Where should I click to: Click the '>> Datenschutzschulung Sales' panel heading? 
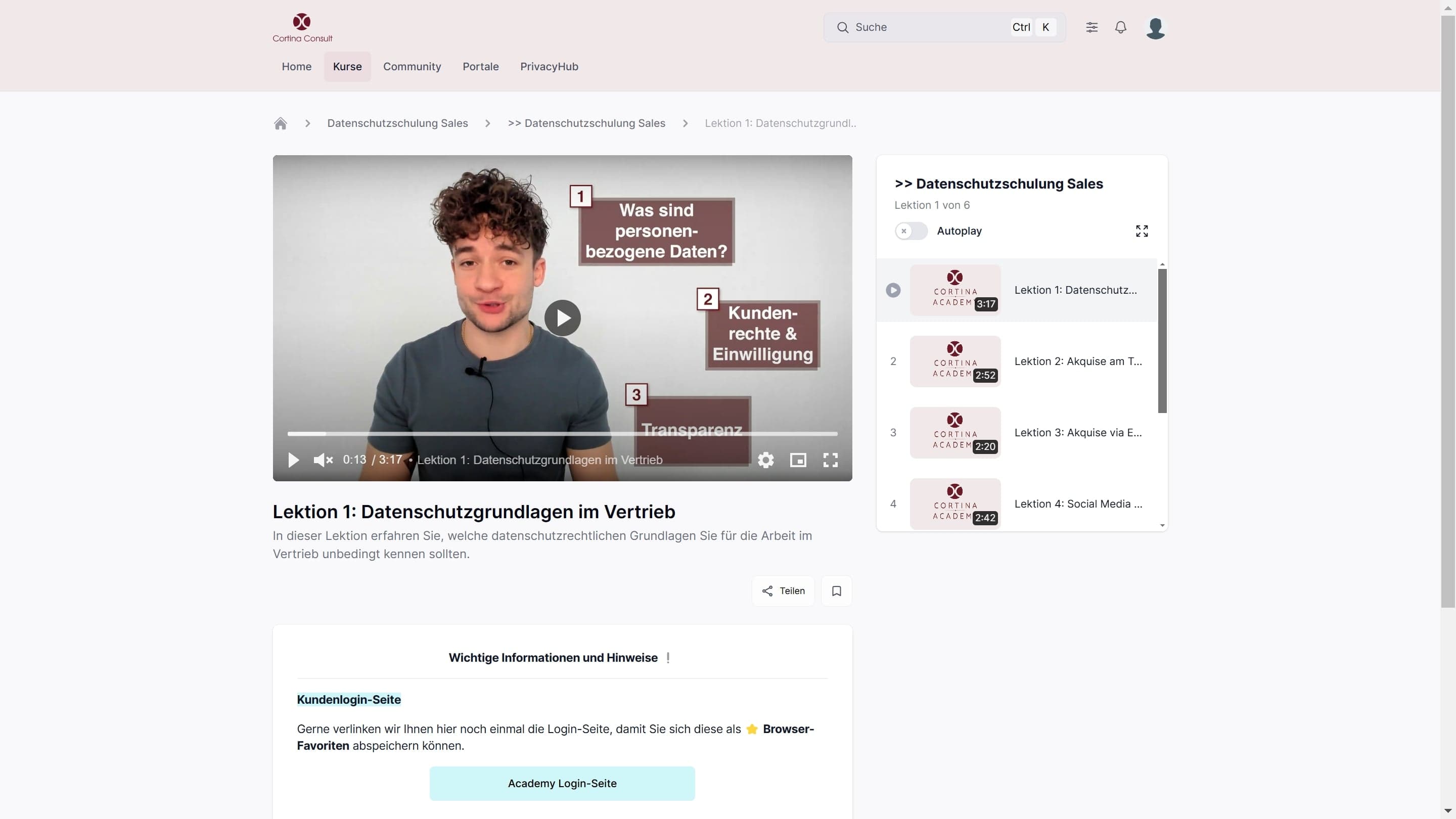[x=999, y=184]
